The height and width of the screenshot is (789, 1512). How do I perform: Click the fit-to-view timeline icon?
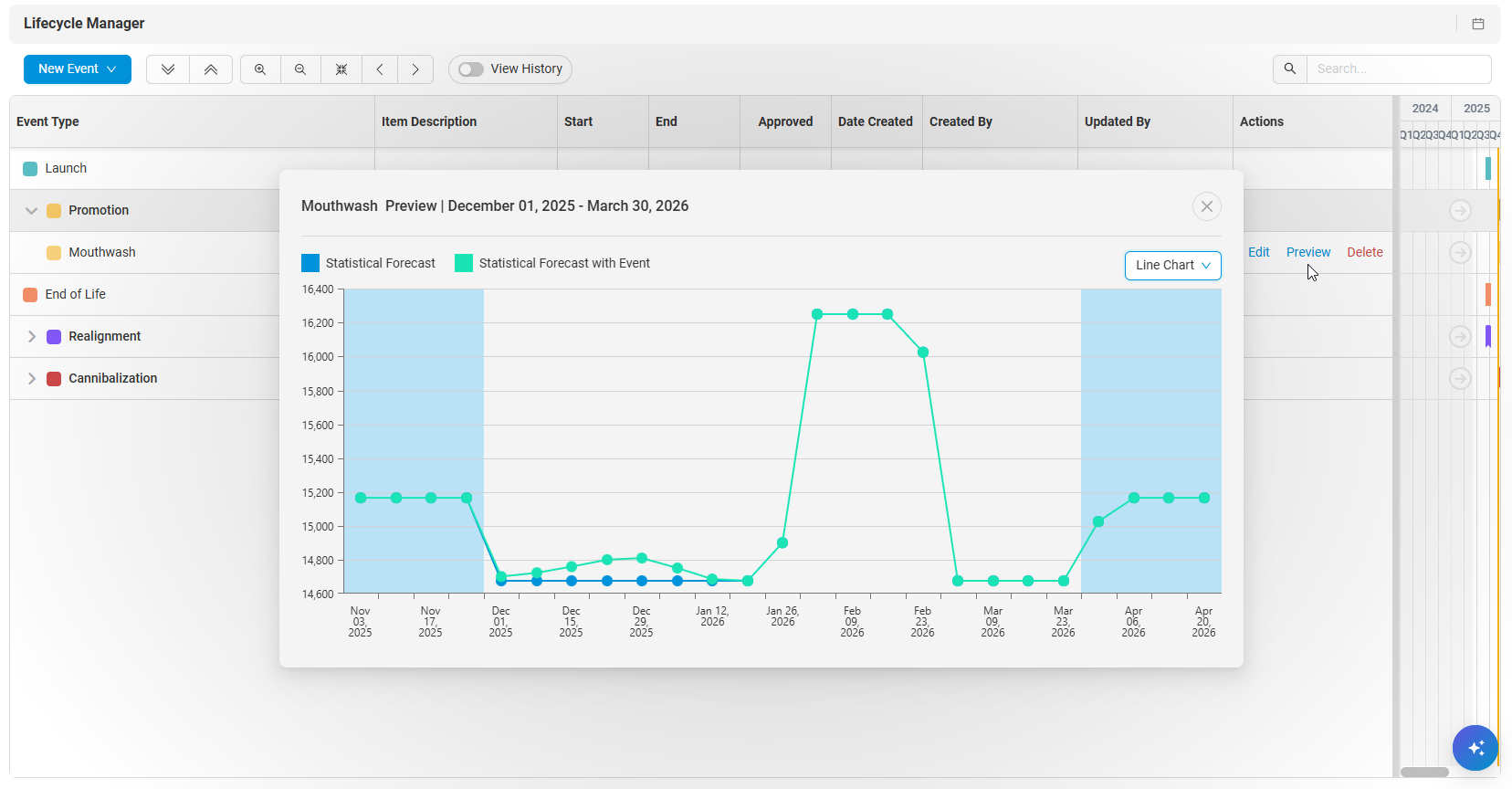pos(341,69)
